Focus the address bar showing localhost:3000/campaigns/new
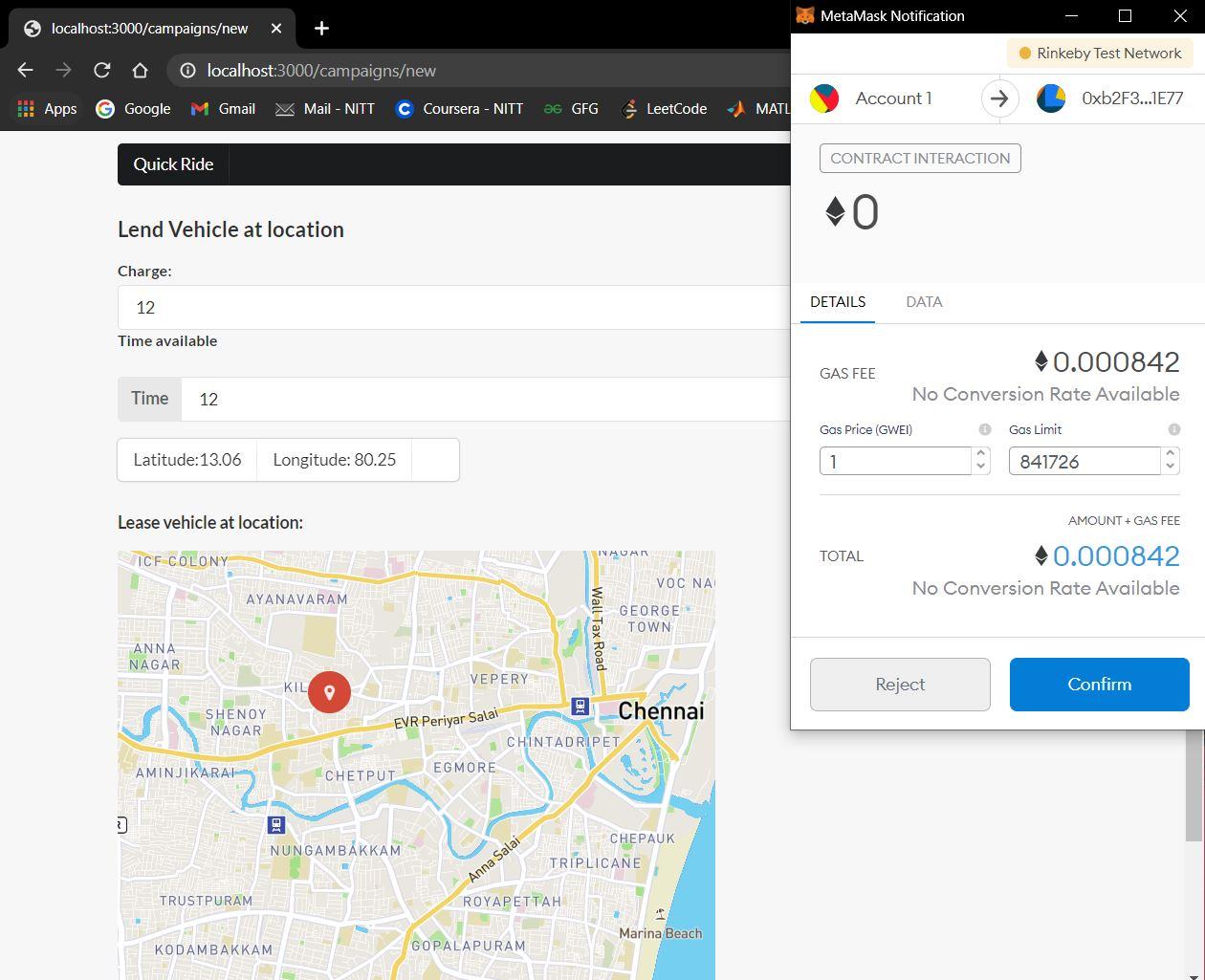Image resolution: width=1205 pixels, height=980 pixels. coord(478,70)
